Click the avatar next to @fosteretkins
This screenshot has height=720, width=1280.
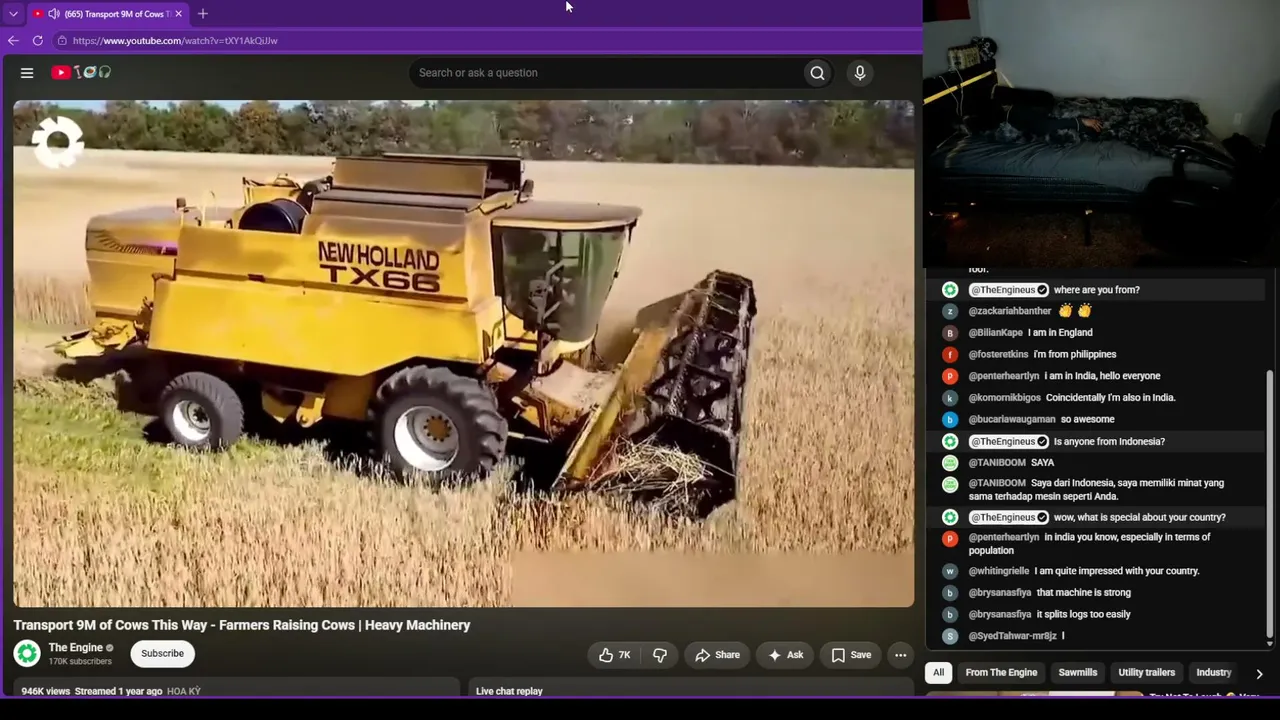950,354
